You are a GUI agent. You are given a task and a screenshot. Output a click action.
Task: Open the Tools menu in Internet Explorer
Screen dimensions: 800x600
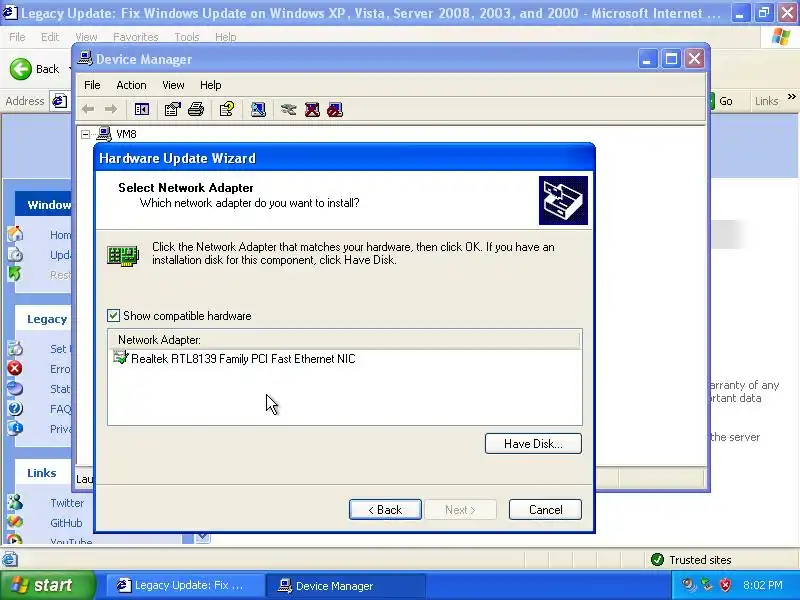[x=186, y=37]
